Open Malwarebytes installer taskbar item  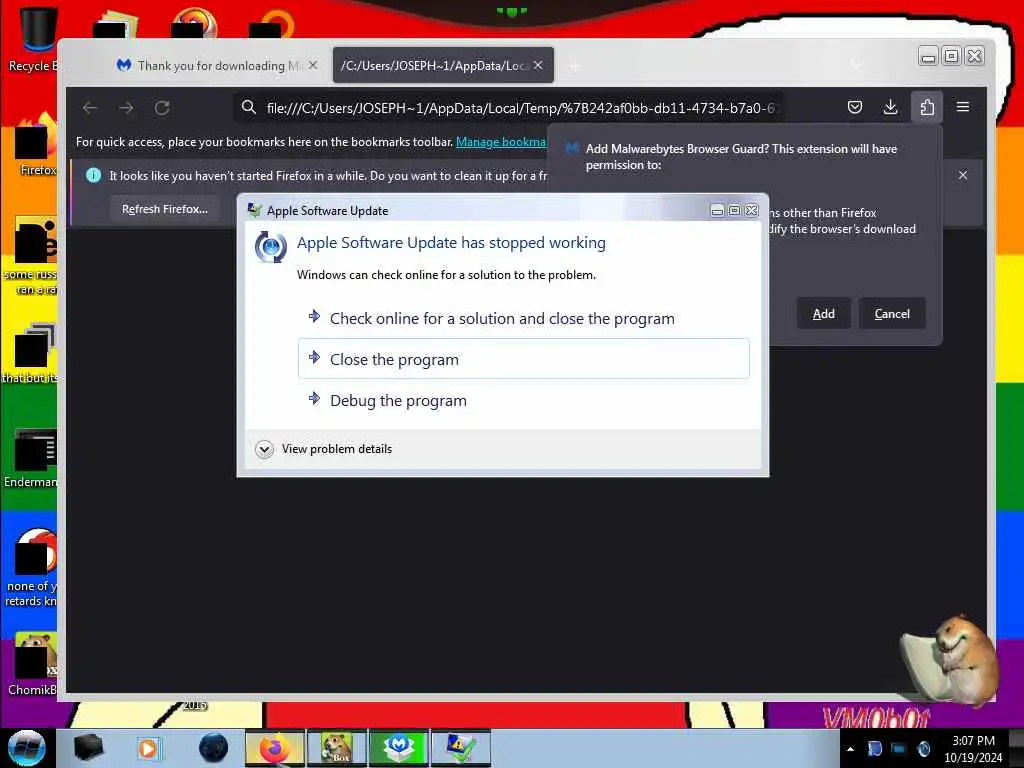coord(398,748)
